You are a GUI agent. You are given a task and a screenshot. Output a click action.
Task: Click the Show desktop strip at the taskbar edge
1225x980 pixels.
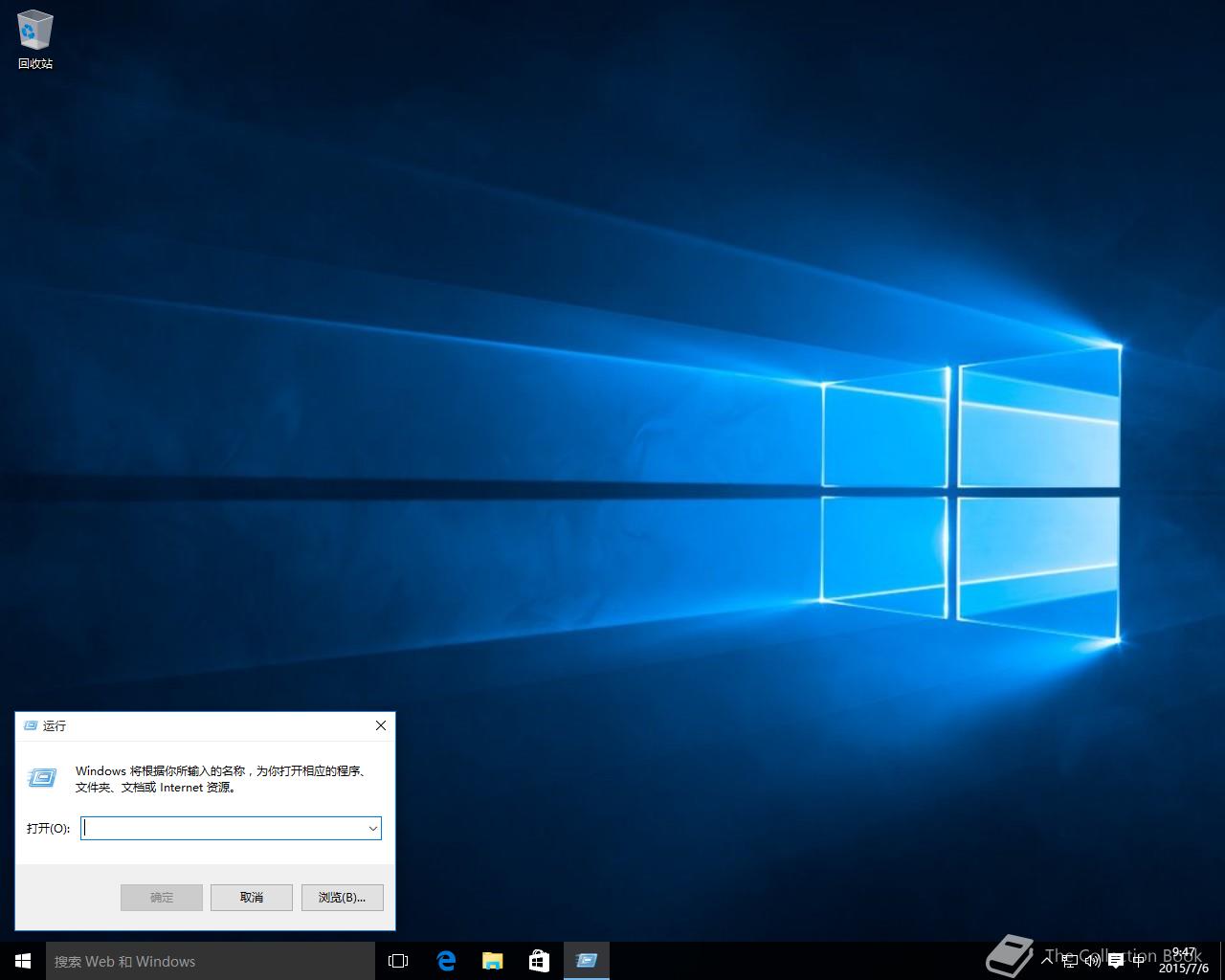[1222, 961]
